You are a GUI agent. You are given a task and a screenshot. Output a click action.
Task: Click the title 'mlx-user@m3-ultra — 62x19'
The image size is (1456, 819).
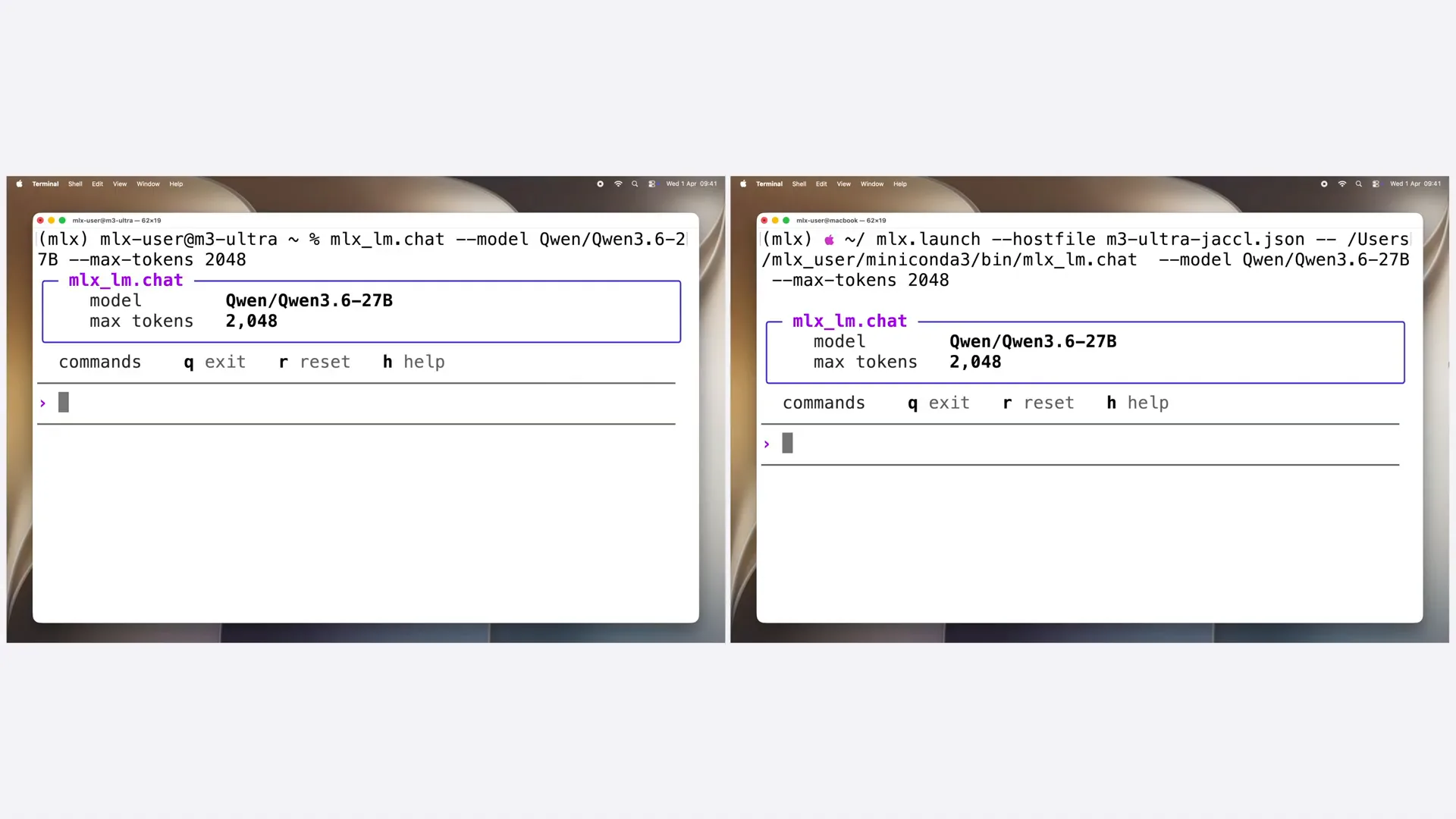coord(117,221)
